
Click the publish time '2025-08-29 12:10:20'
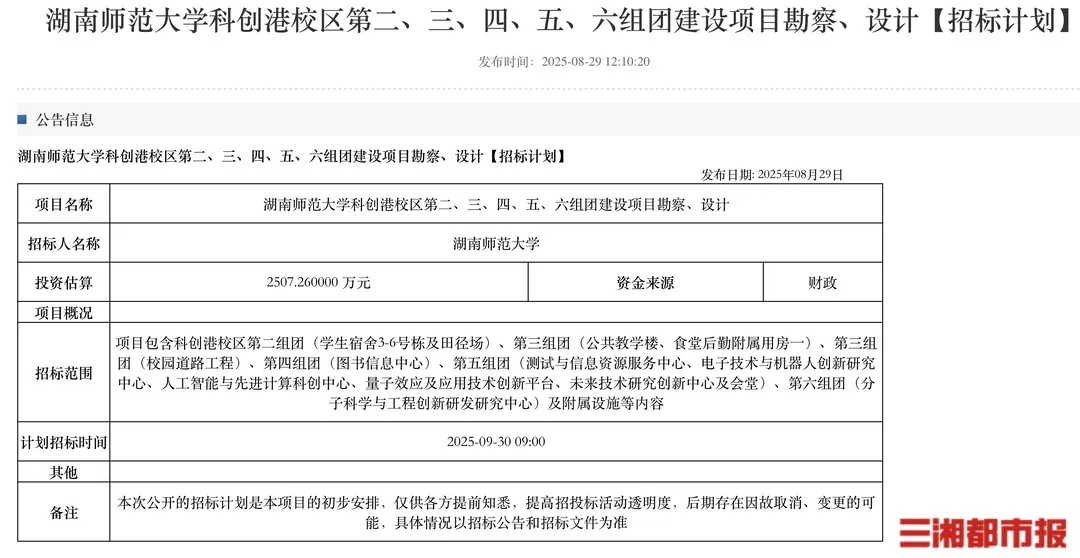point(596,61)
